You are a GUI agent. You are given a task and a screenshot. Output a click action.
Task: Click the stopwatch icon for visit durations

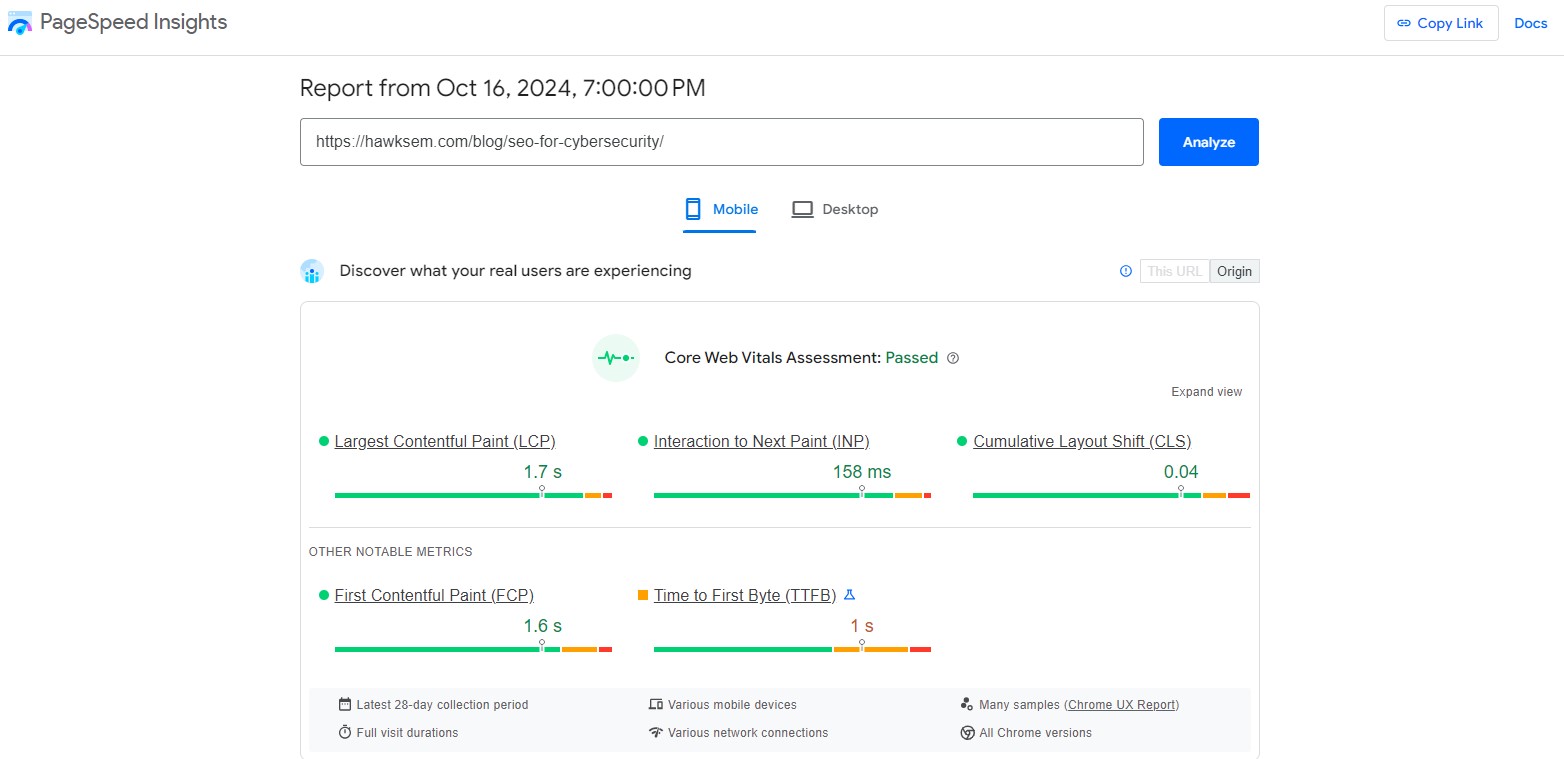(345, 732)
